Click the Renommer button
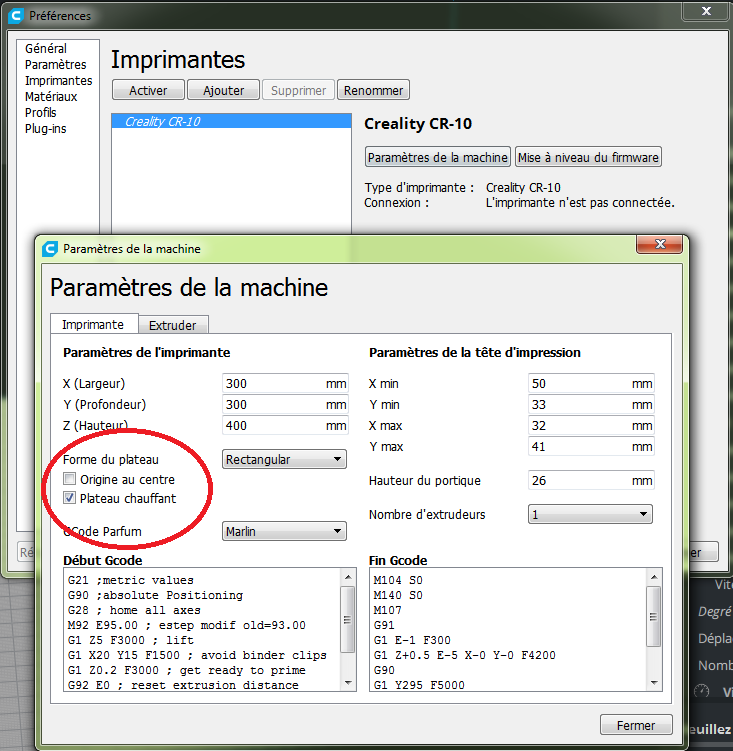The height and width of the screenshot is (751, 733). click(373, 90)
